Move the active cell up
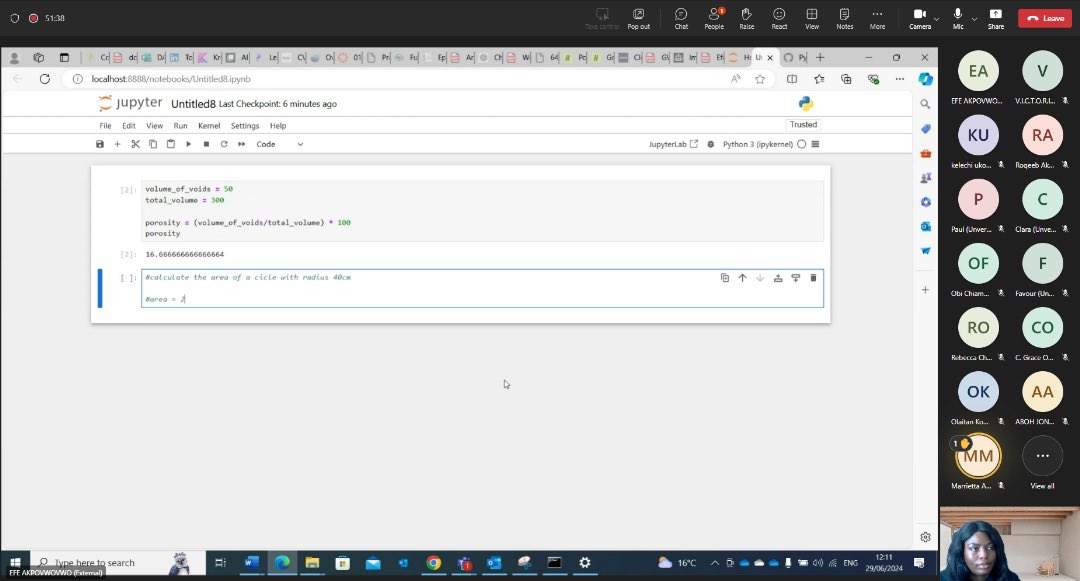This screenshot has height=581, width=1080. [742, 277]
